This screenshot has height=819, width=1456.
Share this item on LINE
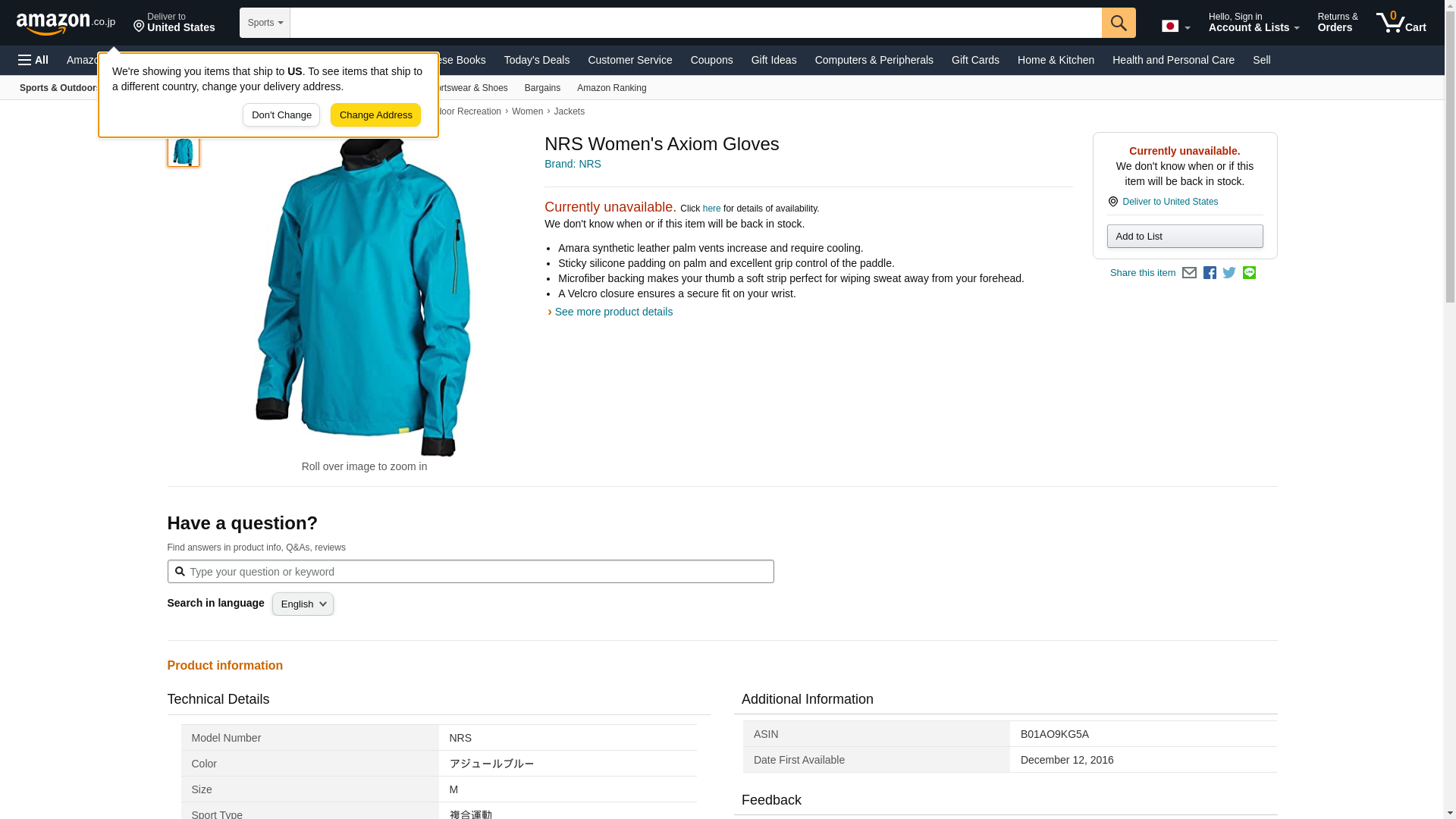click(1249, 273)
